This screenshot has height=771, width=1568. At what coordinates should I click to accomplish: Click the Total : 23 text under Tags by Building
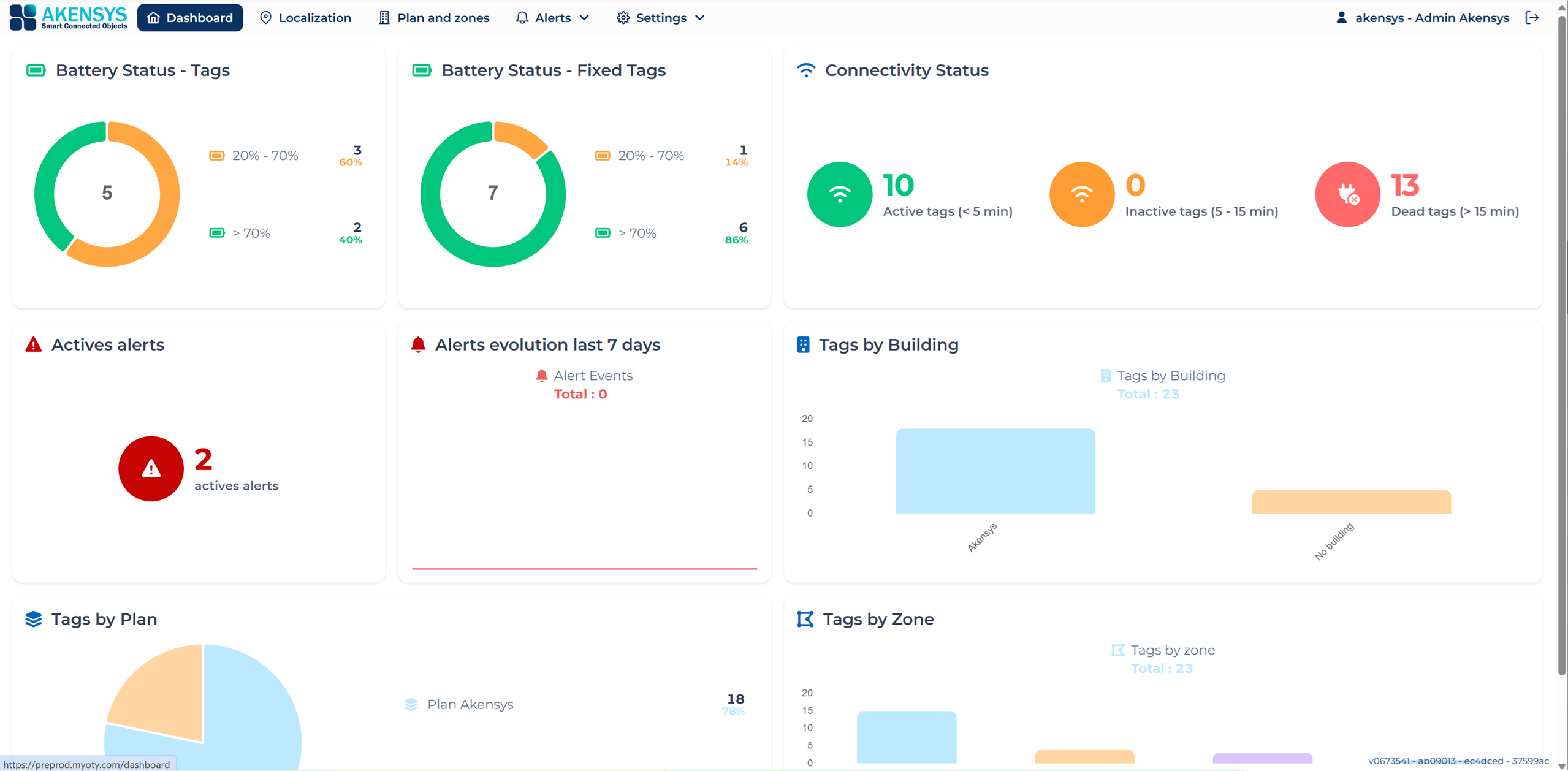[x=1148, y=394]
